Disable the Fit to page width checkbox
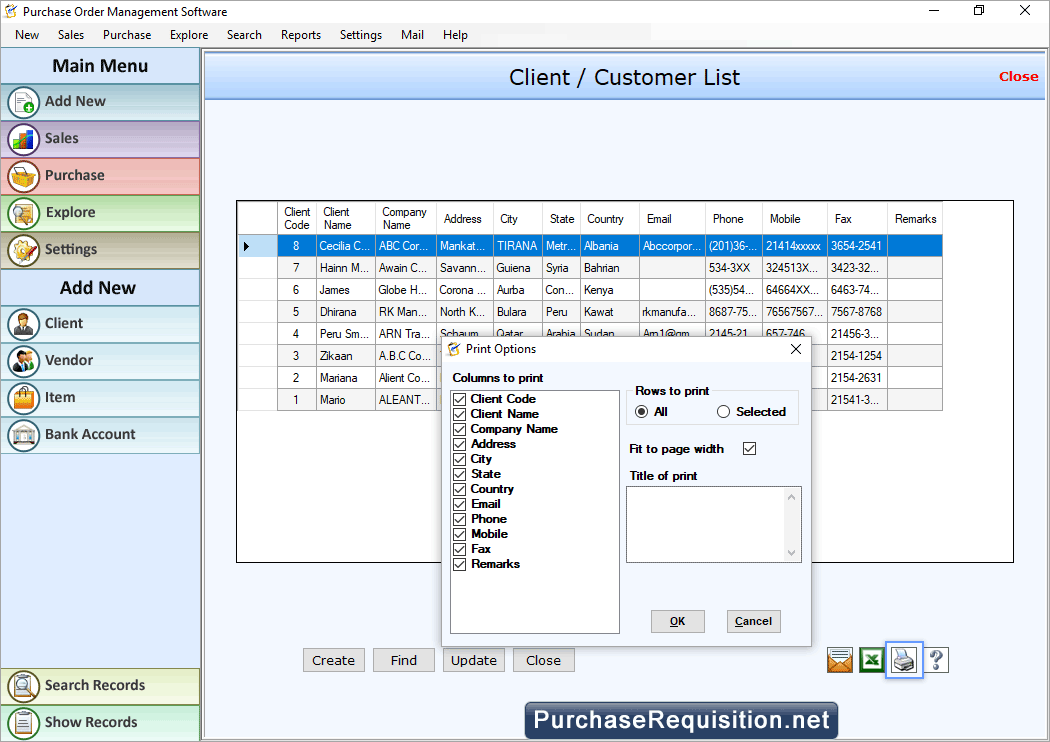Viewport: 1050px width, 742px height. (749, 449)
